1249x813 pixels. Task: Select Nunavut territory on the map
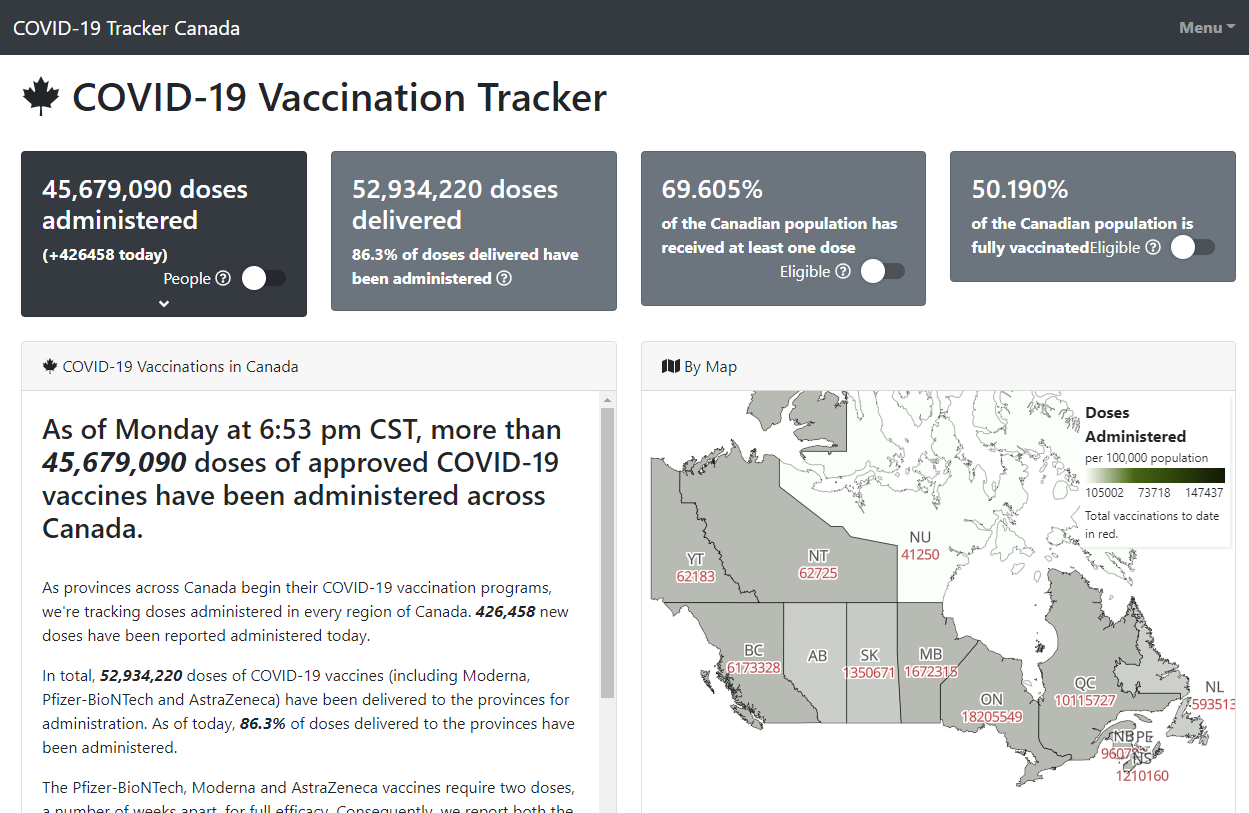(x=920, y=545)
